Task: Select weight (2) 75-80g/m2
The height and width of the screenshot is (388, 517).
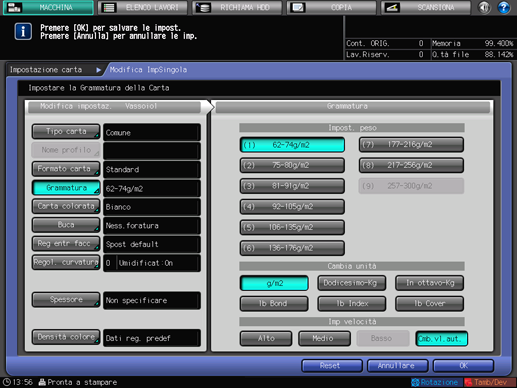Action: [292, 165]
